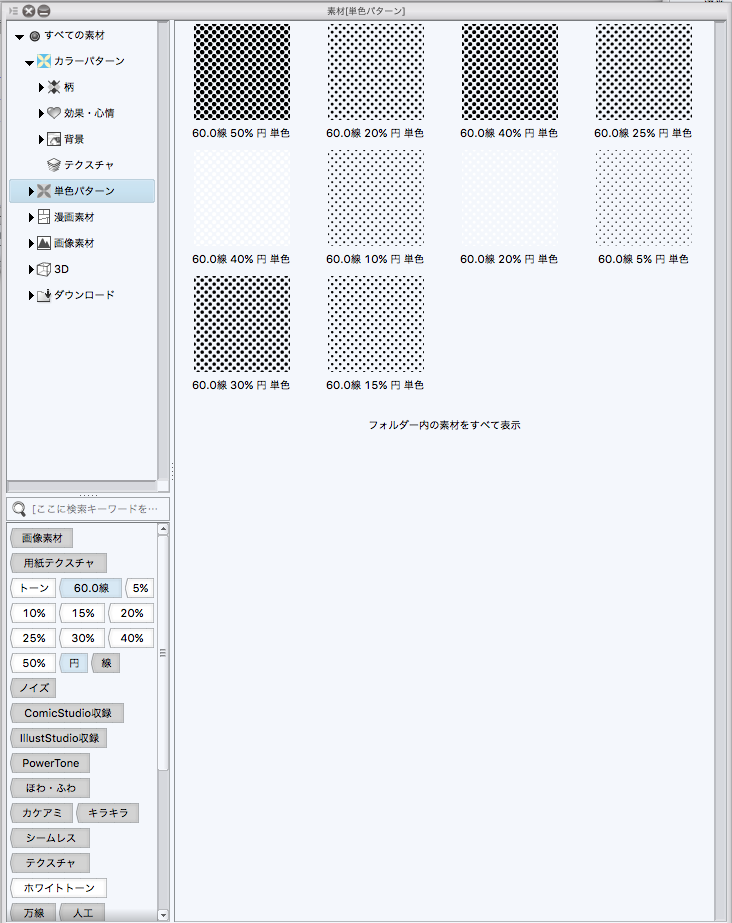Click the 画像素材 tag button
Screen dimensions: 732x923
pos(42,538)
